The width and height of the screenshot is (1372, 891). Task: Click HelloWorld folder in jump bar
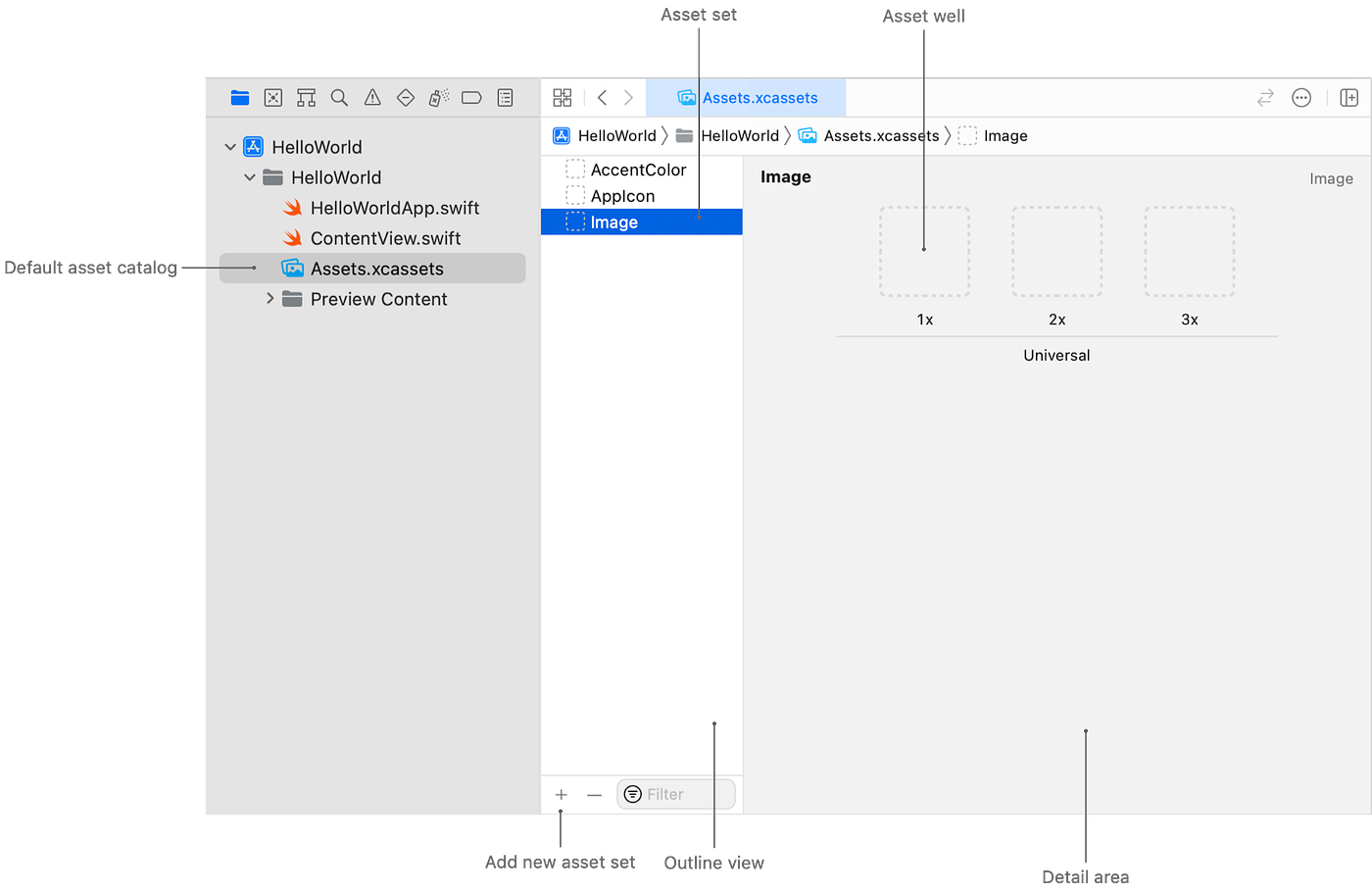pyautogui.click(x=728, y=136)
